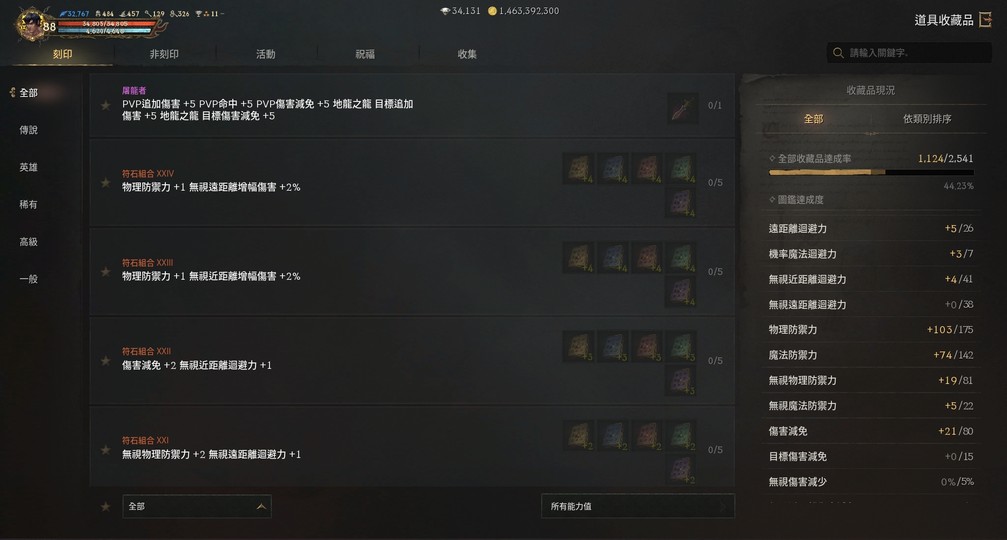The image size is (1007, 540).
Task: Click the green rune stone in 符石組合 XXI
Action: [681, 436]
